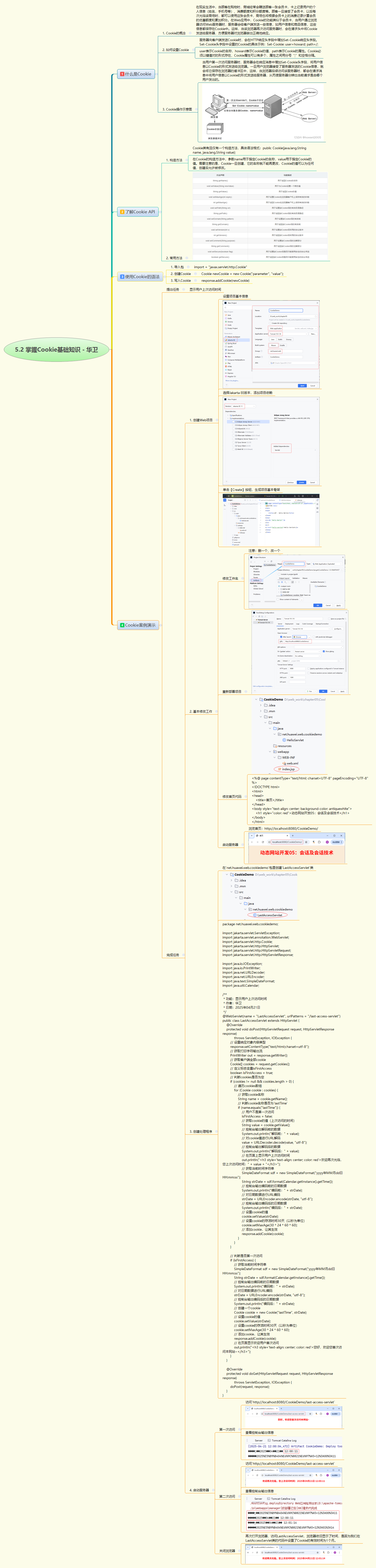Collapse the 3. 创建处理程序 branch
The height and width of the screenshot is (1568, 376).
click(x=216, y=1132)
